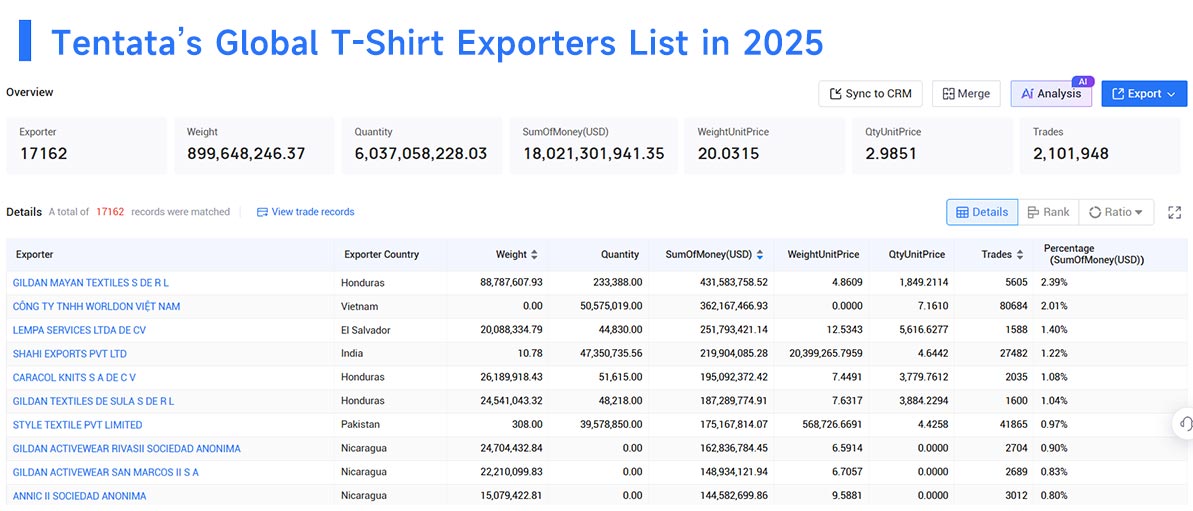This screenshot has width=1193, height=511.
Task: Sort table by Trades column
Action: (1018, 255)
